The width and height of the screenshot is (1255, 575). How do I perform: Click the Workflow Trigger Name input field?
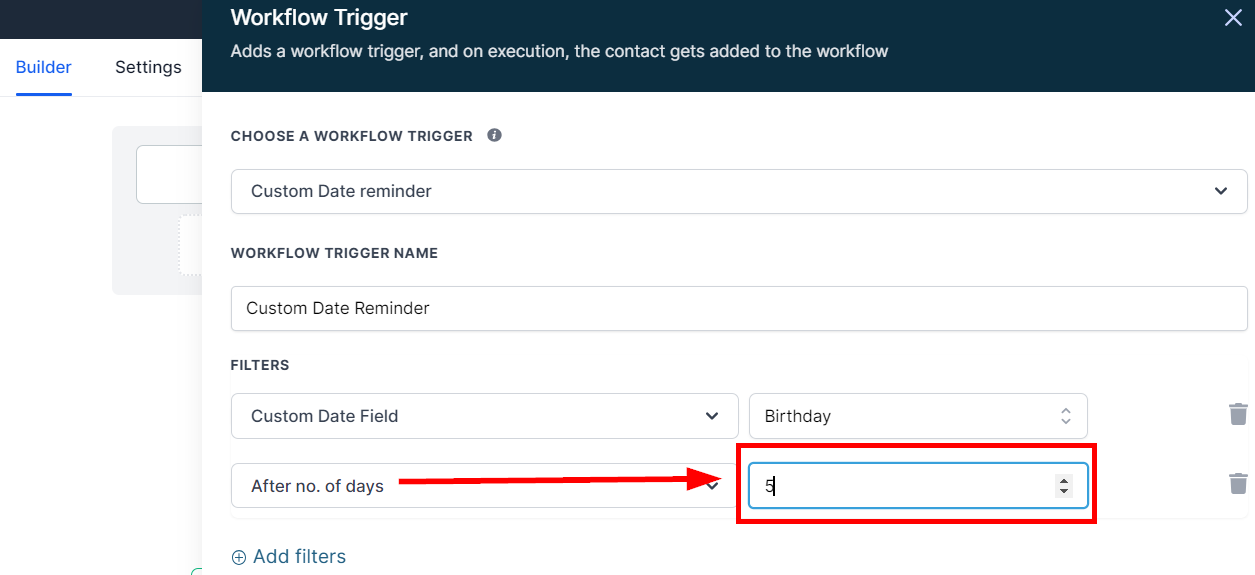coord(738,308)
